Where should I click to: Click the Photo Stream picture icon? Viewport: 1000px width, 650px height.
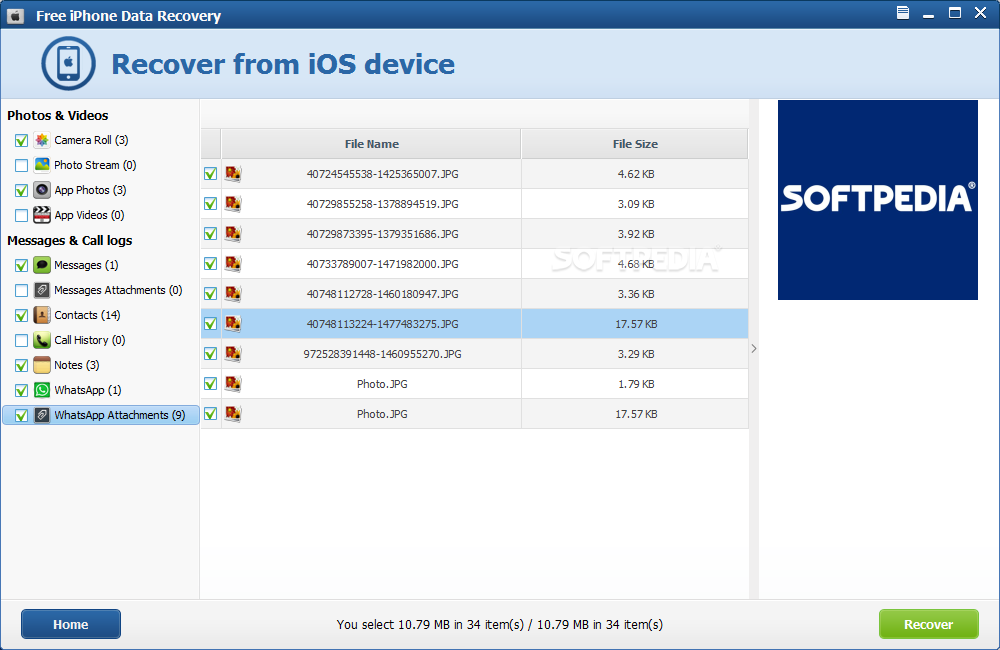[x=42, y=165]
